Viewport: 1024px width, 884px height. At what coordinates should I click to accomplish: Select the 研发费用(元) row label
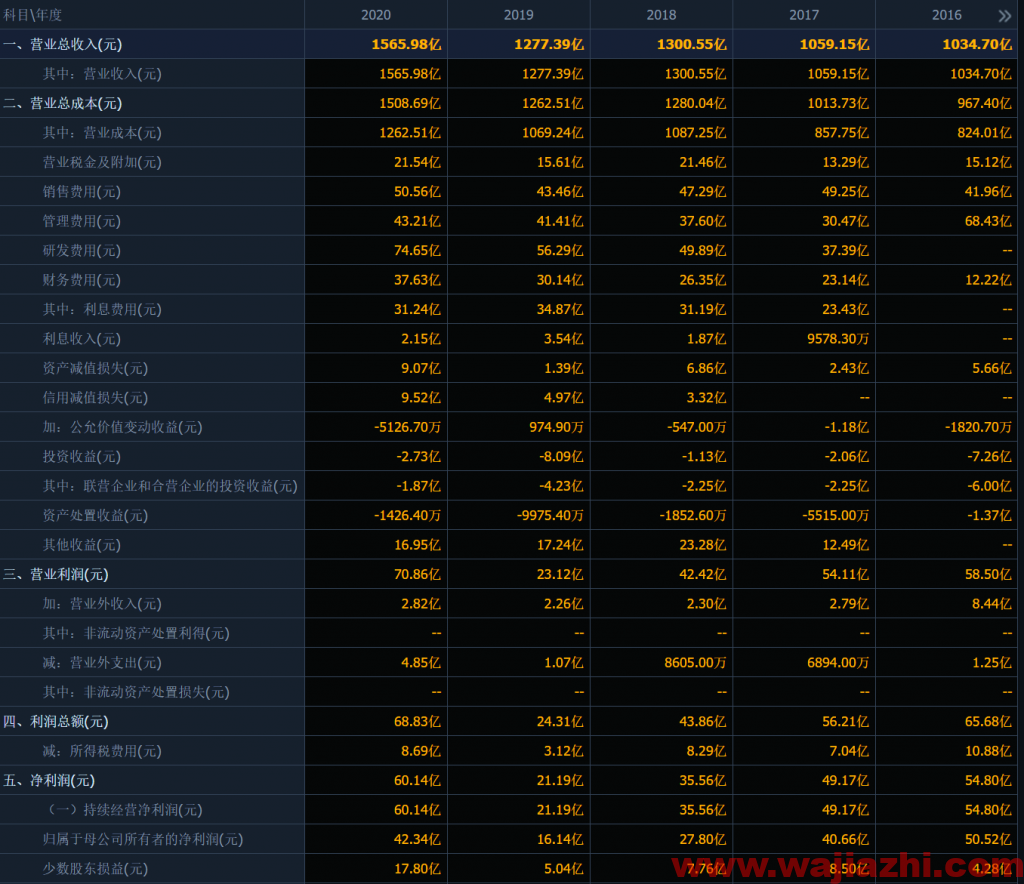82,250
